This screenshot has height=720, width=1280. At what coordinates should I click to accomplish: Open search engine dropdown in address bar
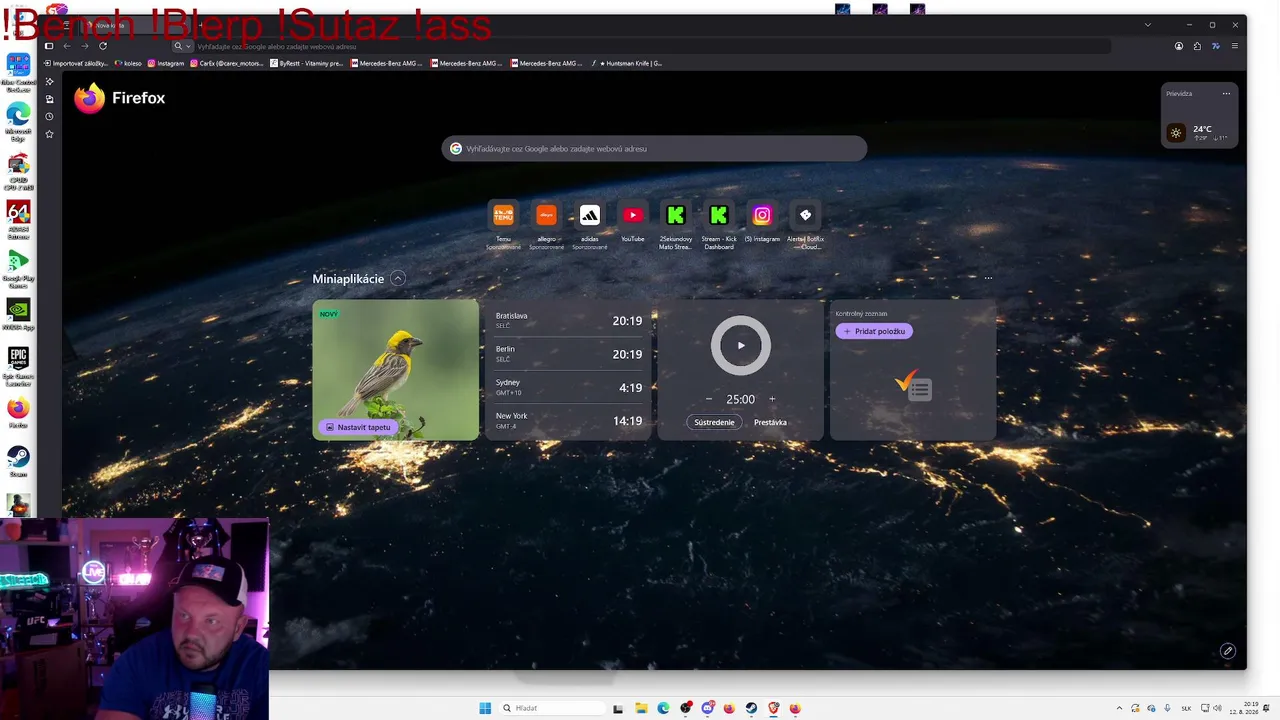pyautogui.click(x=182, y=46)
